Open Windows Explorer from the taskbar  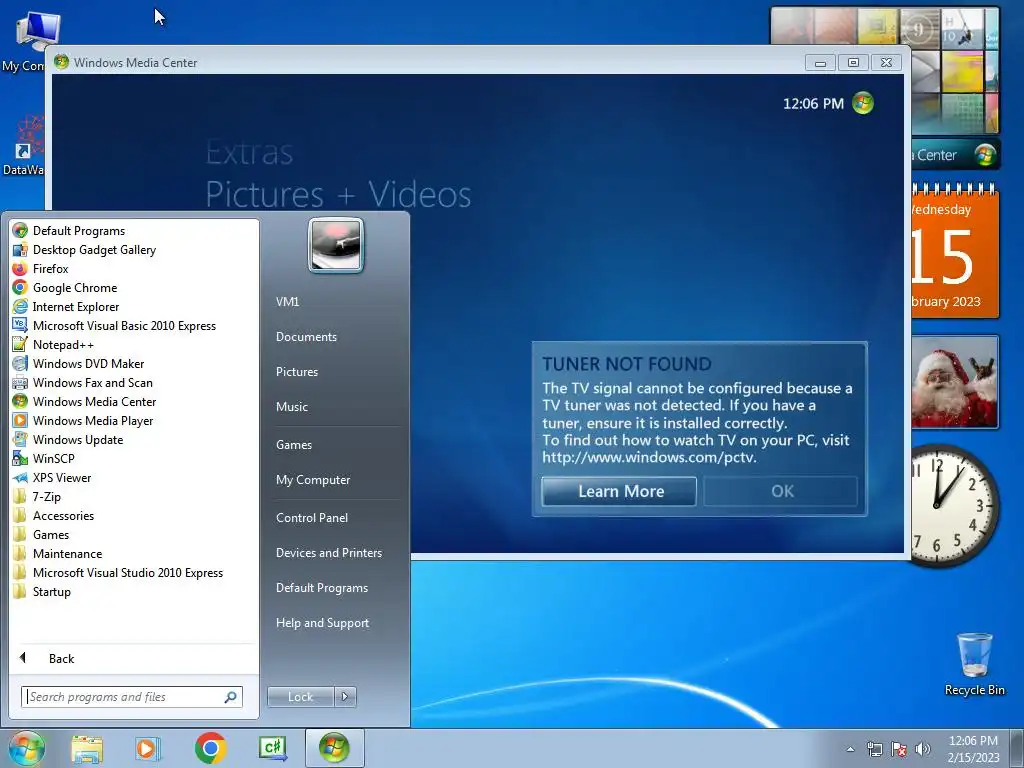[87, 749]
